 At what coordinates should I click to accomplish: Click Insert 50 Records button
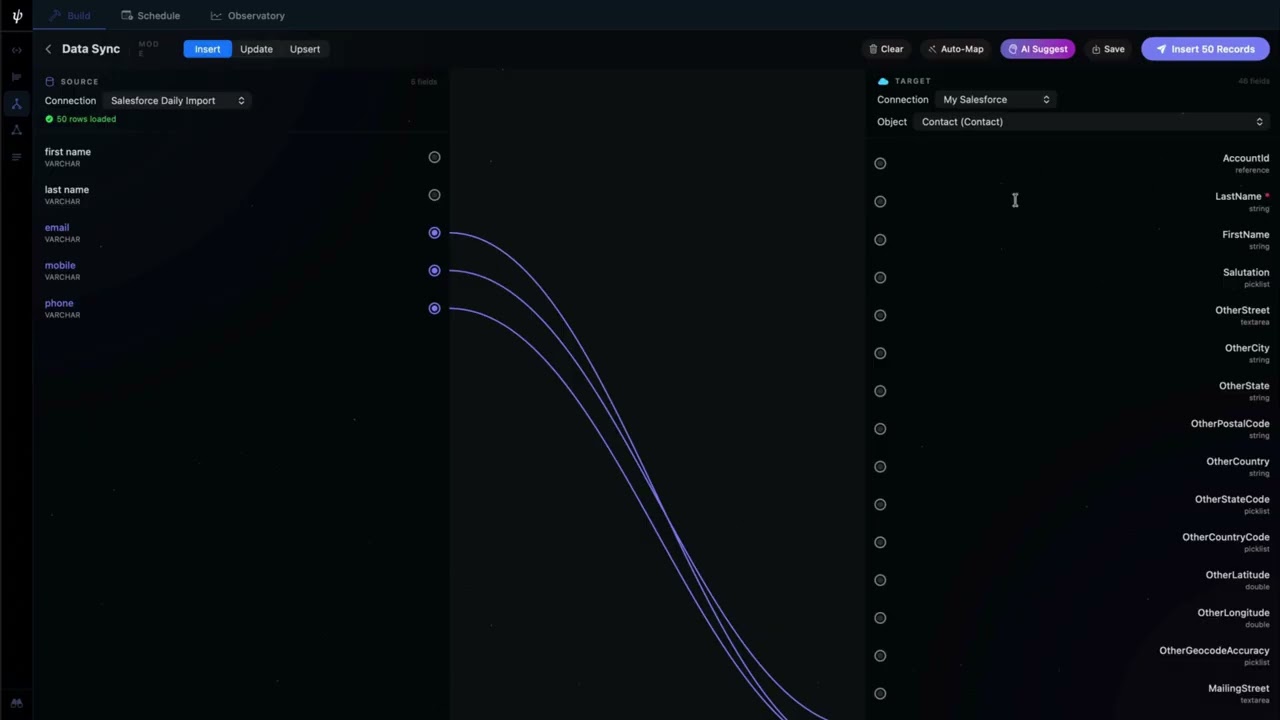pos(1205,49)
